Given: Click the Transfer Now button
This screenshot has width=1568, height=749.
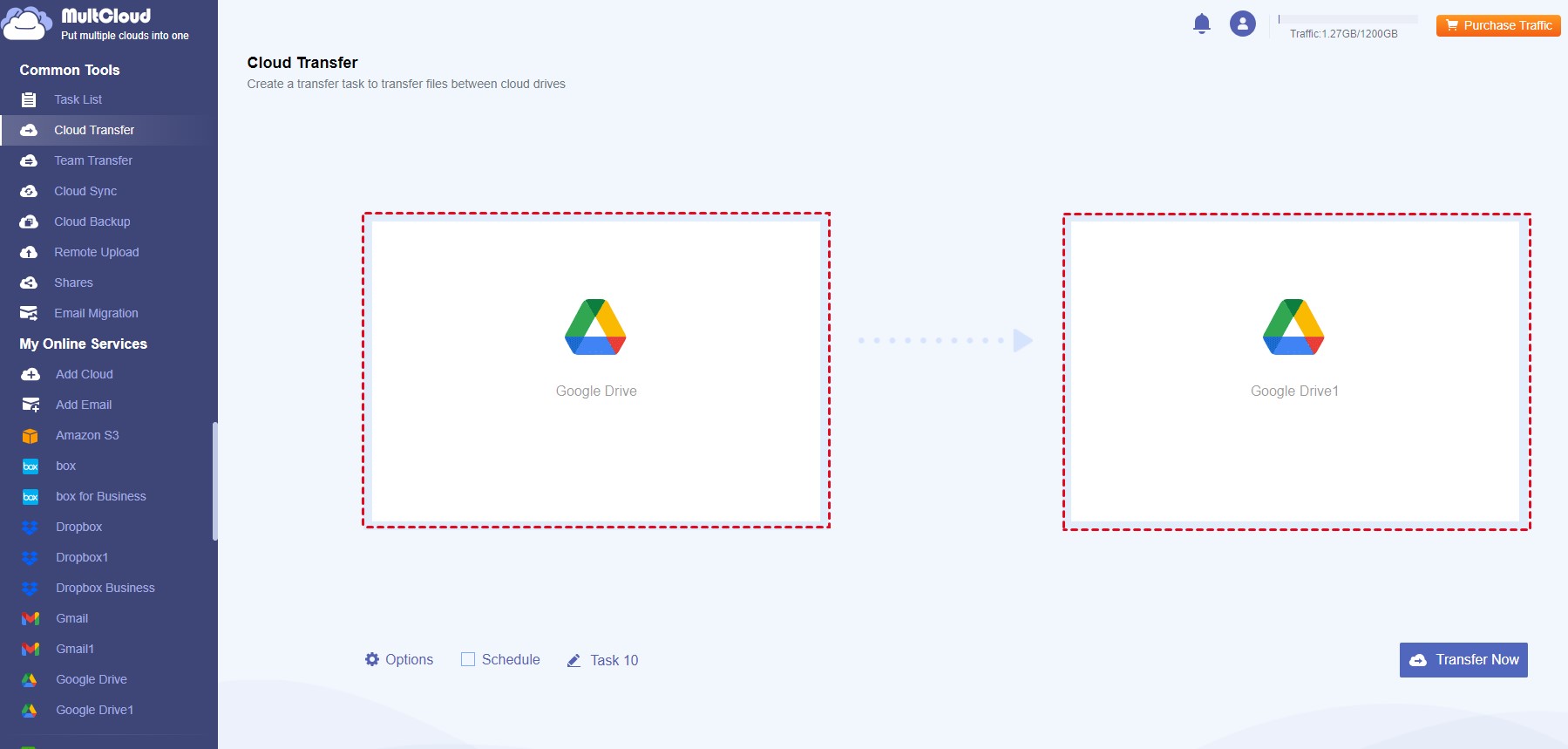Looking at the screenshot, I should (x=1463, y=660).
